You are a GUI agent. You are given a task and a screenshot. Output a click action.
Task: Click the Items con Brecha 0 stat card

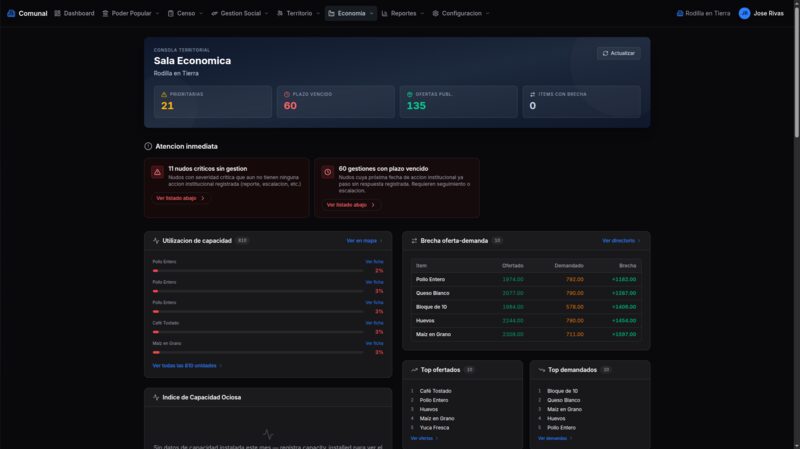coord(581,102)
